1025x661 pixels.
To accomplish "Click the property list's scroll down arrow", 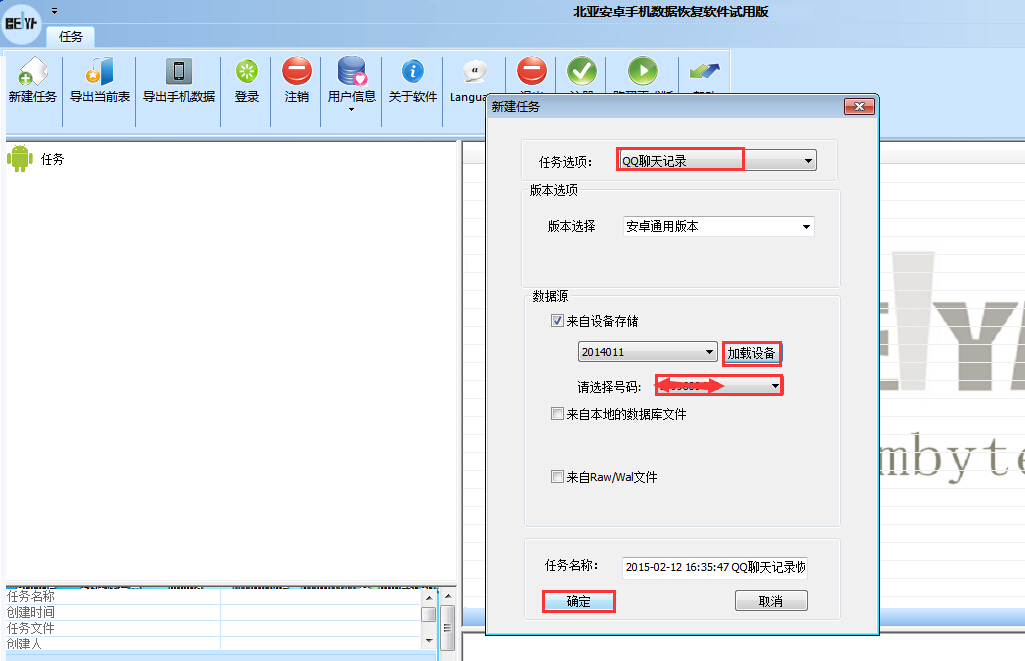I will pos(429,641).
